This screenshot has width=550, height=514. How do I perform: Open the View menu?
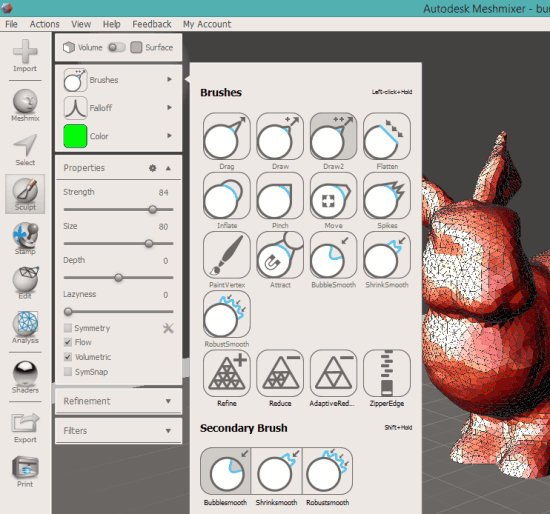81,24
